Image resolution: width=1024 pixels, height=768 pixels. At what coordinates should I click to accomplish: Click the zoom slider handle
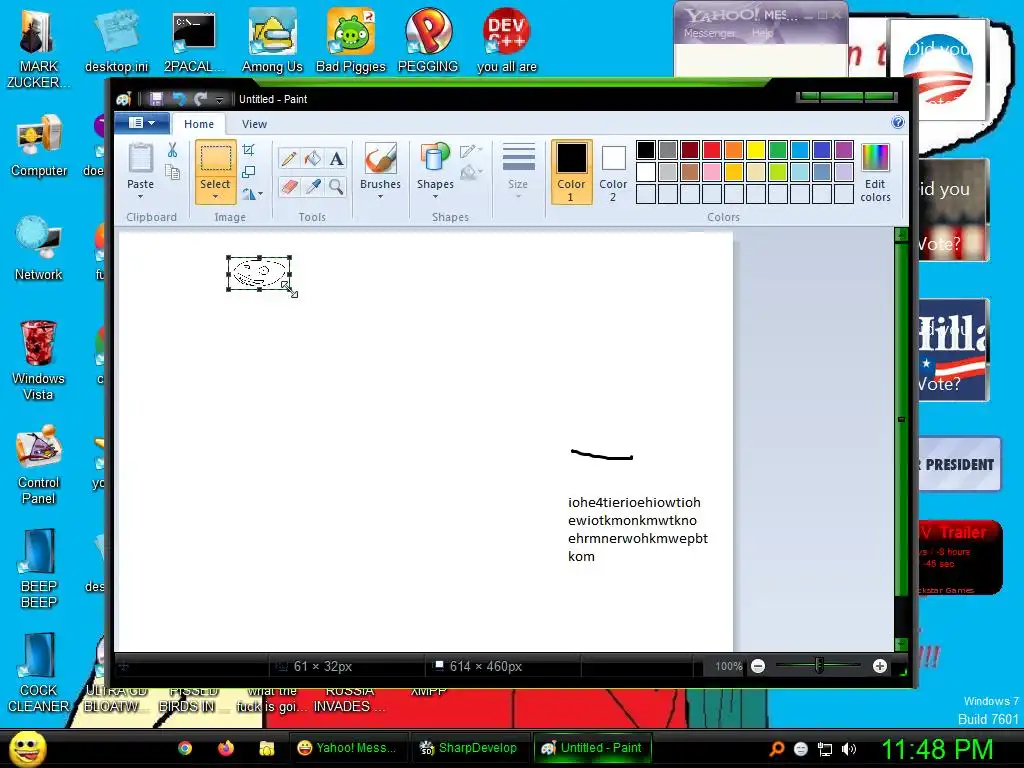coord(819,666)
